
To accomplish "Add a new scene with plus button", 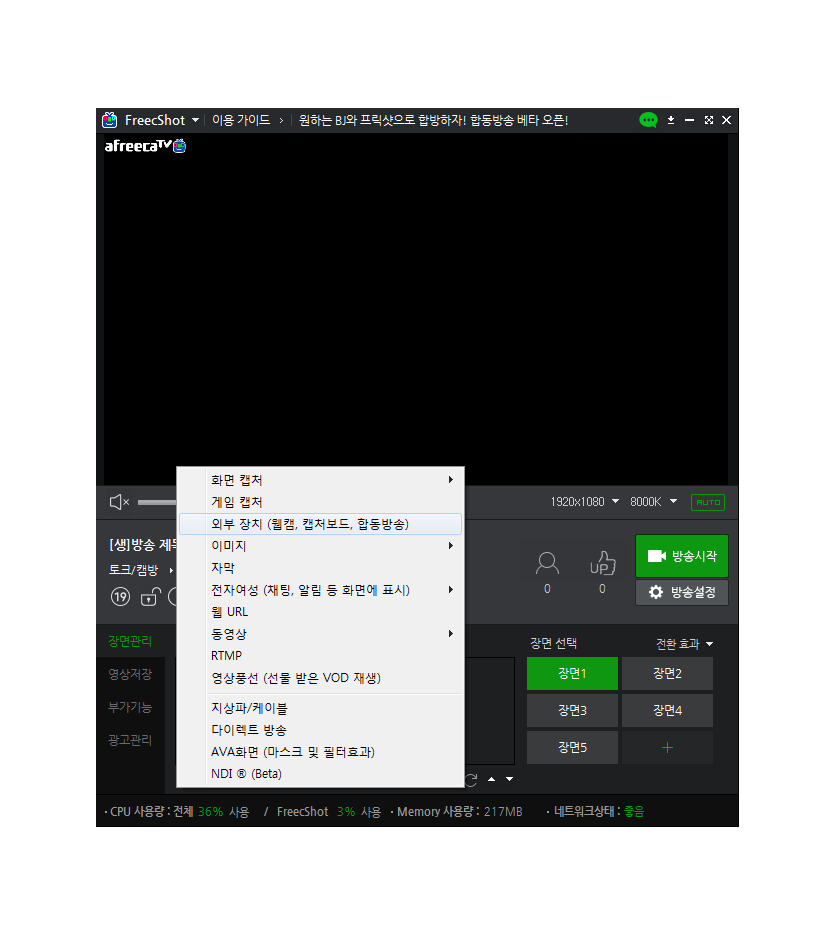I will 667,748.
